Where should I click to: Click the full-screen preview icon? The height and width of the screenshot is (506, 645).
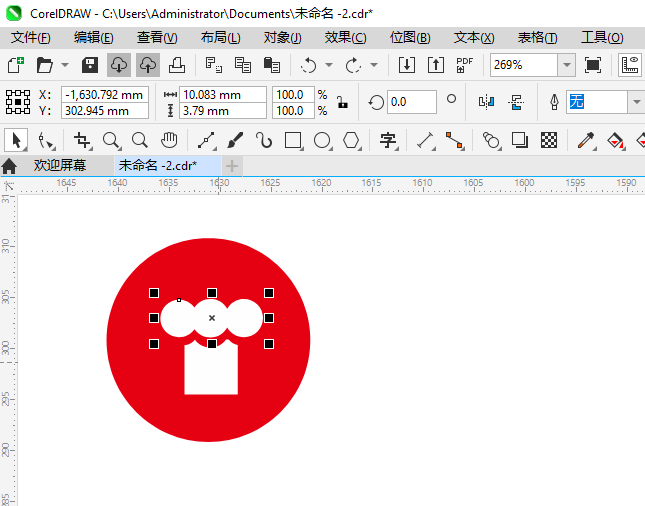click(x=593, y=65)
